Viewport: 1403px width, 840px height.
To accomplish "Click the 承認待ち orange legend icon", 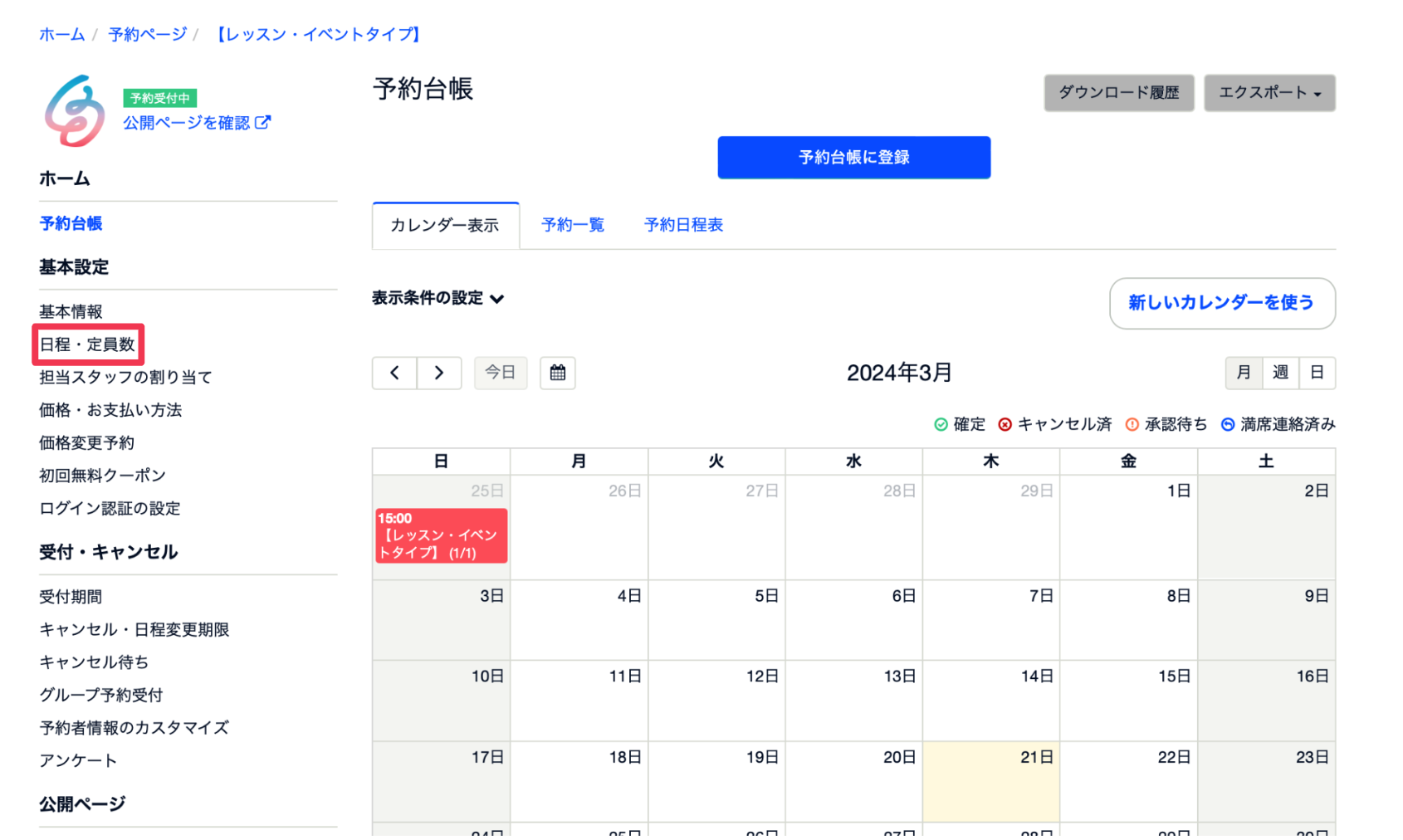I will (1132, 424).
